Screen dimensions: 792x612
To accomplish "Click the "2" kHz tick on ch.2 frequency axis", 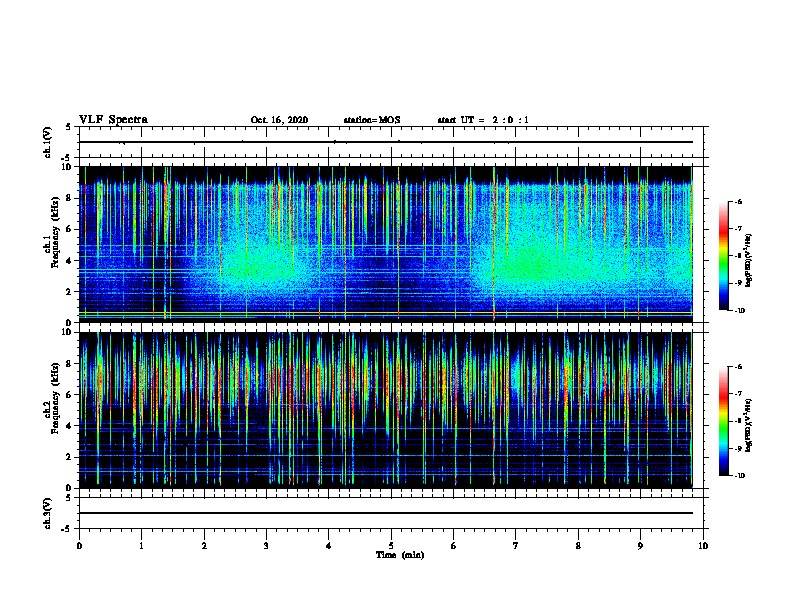I will click(x=69, y=457).
